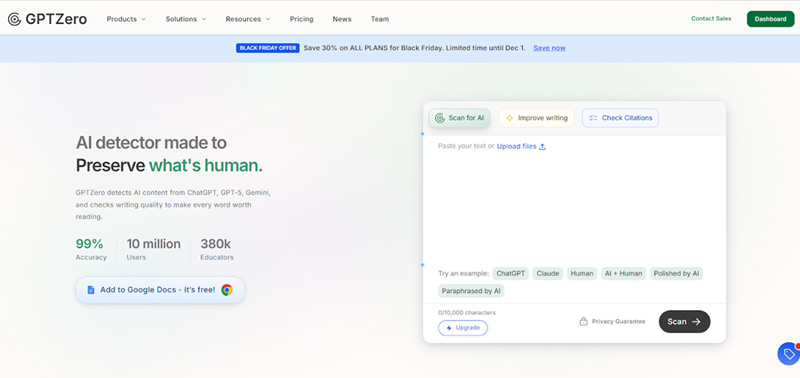Click the Privacy Guarantee link
This screenshot has height=378, width=800.
click(612, 322)
